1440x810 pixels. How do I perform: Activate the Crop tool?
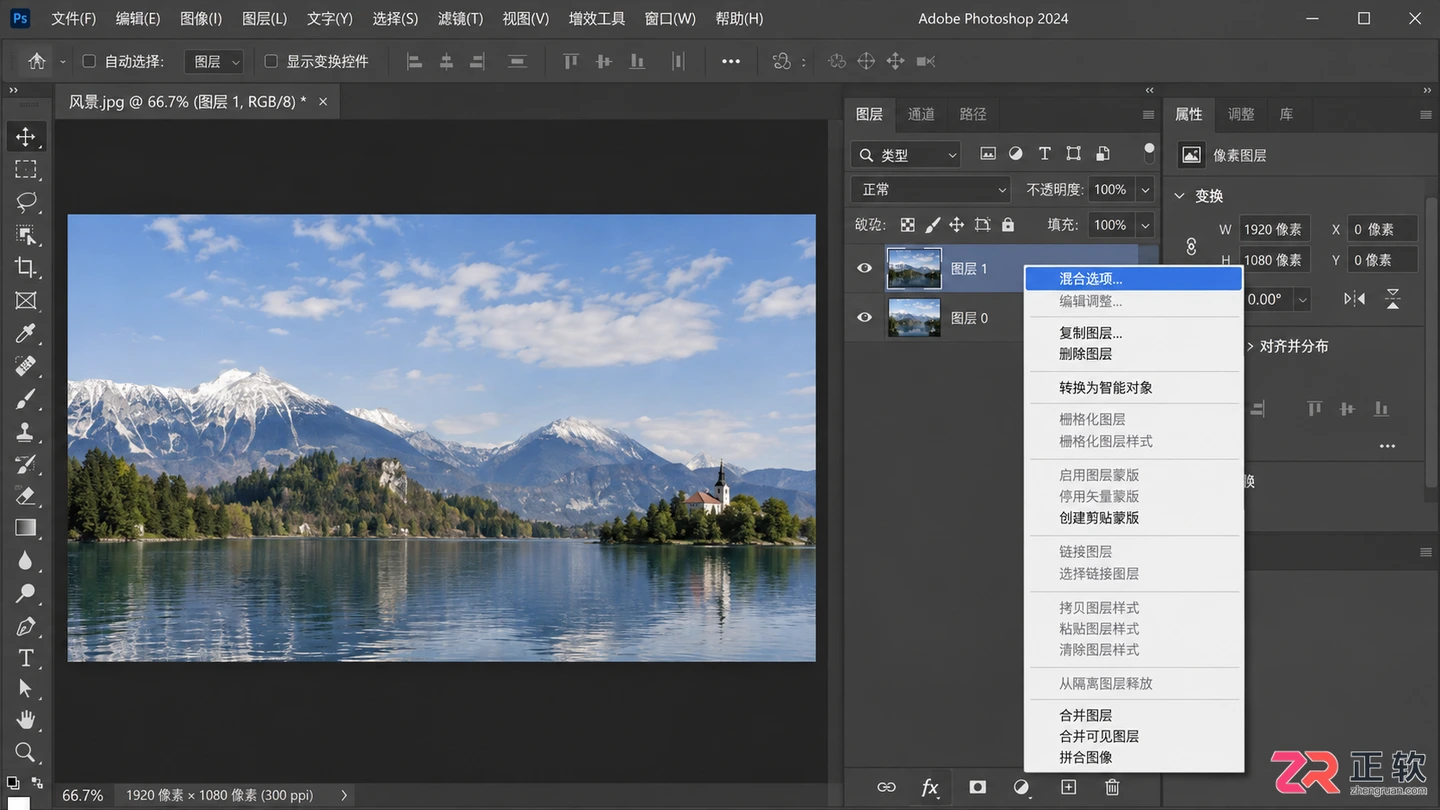26,267
